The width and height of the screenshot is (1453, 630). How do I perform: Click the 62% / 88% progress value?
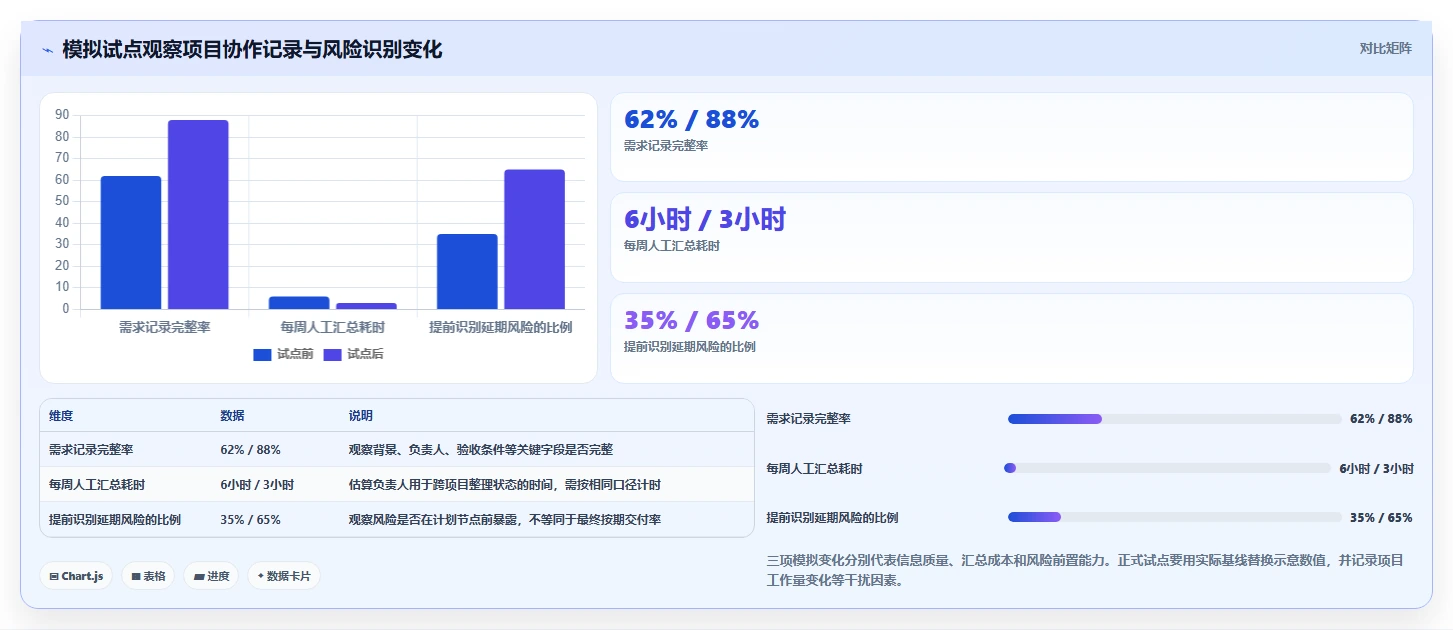click(1381, 419)
